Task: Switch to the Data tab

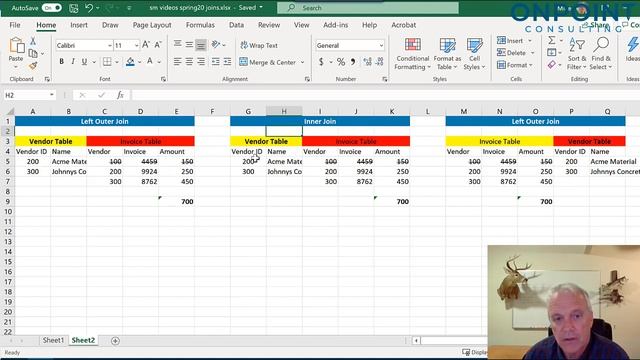Action: click(236, 25)
